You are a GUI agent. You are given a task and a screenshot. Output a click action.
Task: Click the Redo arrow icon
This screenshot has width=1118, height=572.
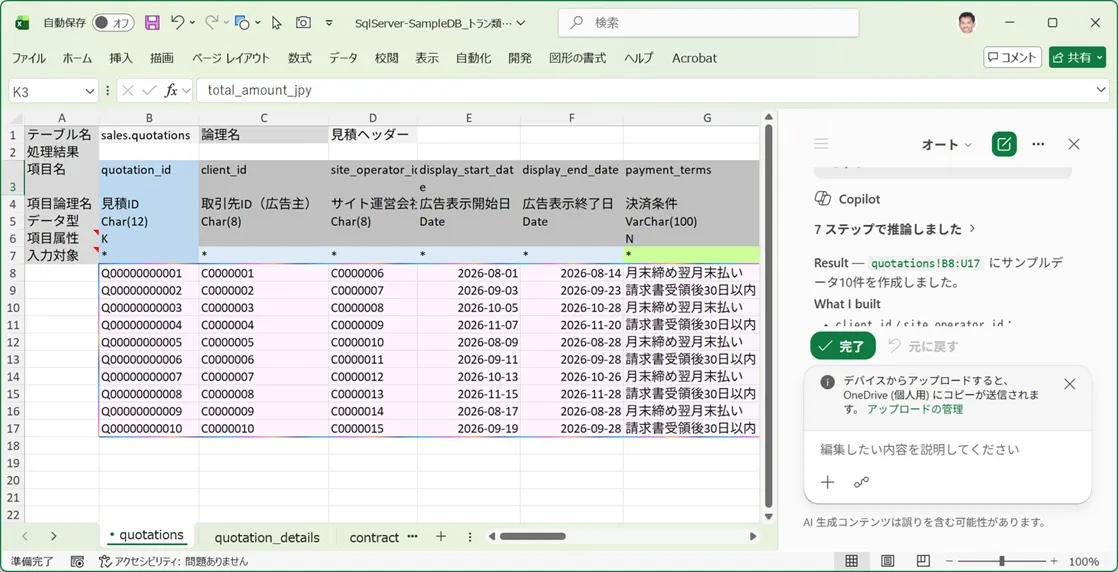(212, 23)
